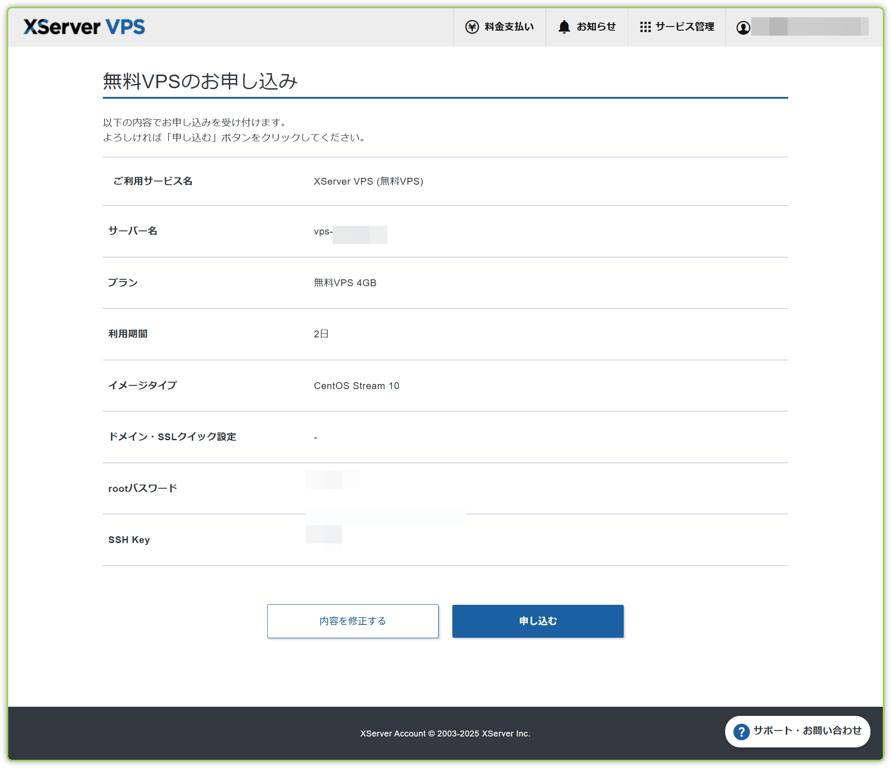Screen dimensions: 891x768
Task: Click the プラン label
Action: pyautogui.click(x=123, y=282)
